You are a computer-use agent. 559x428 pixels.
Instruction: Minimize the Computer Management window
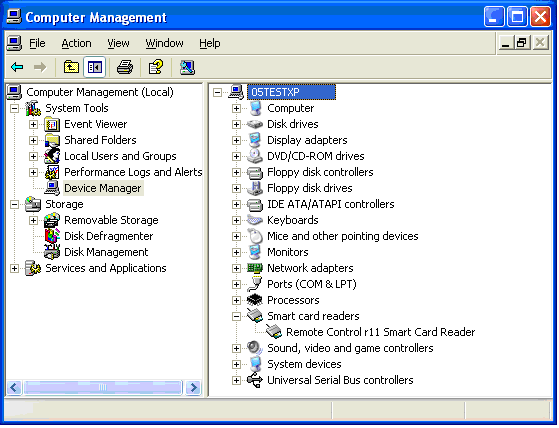pyautogui.click(x=494, y=17)
